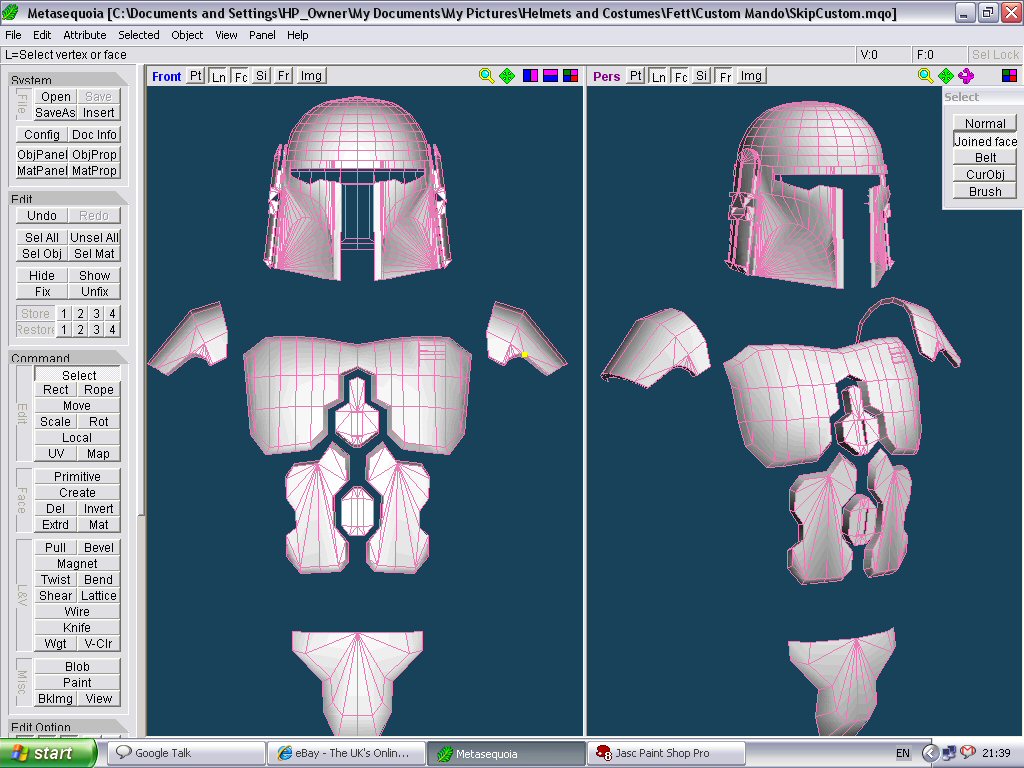The image size is (1024, 768).
Task: Click the purple rotate icon in Pers view
Action: 966,76
